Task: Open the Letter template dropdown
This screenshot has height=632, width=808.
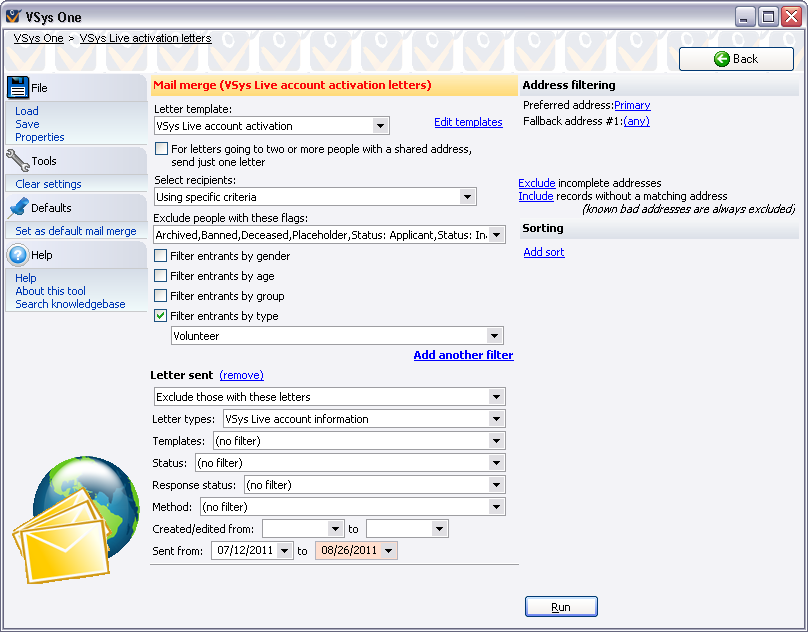Action: point(380,126)
